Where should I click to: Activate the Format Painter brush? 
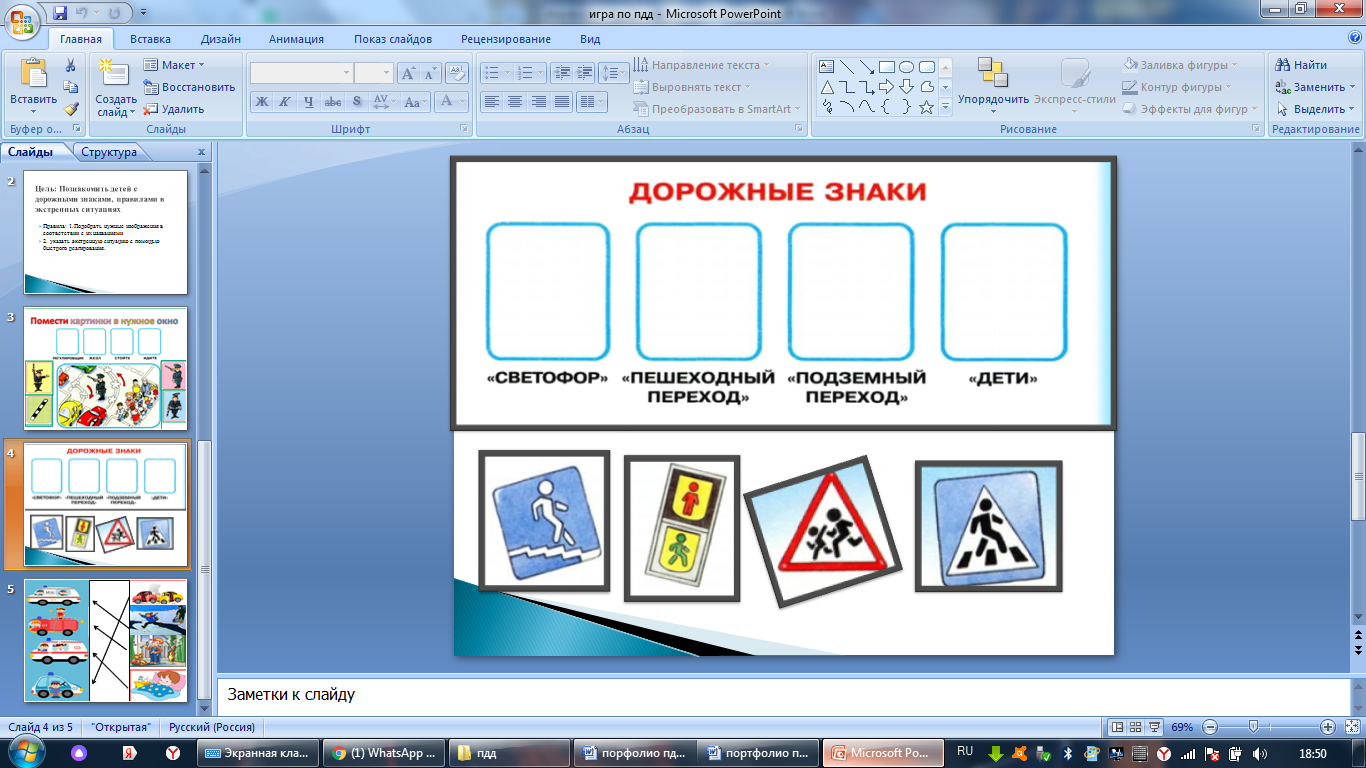(71, 109)
